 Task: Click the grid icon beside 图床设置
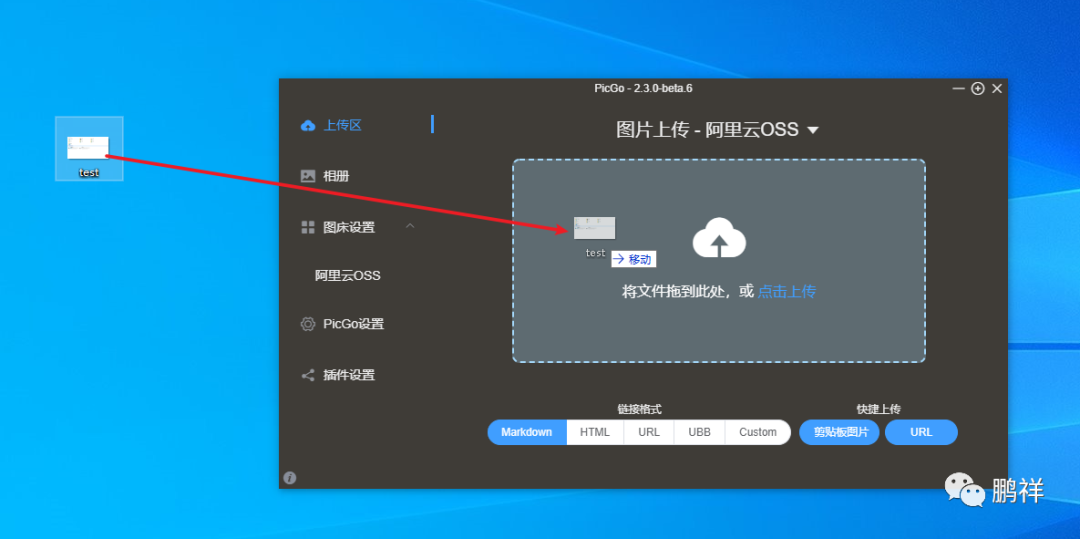click(308, 227)
